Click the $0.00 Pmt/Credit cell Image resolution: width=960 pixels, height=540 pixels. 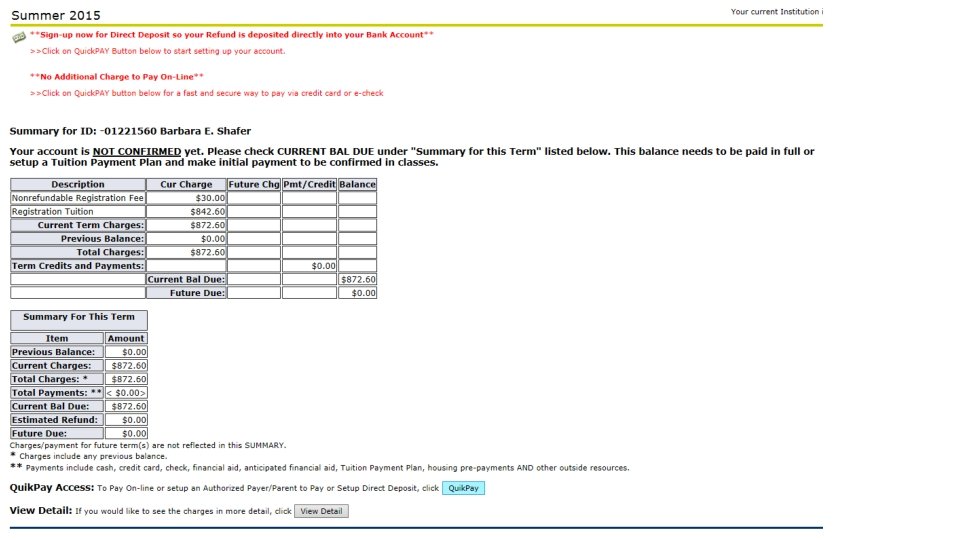click(309, 266)
